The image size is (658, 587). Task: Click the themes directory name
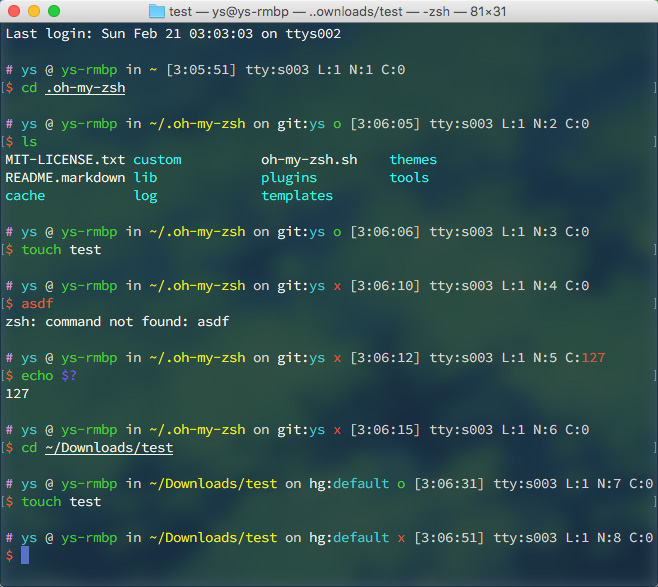(413, 159)
